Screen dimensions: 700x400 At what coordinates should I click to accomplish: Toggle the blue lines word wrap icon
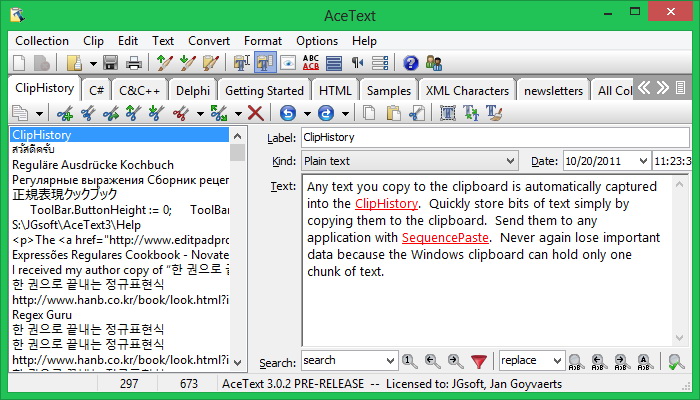(x=333, y=62)
